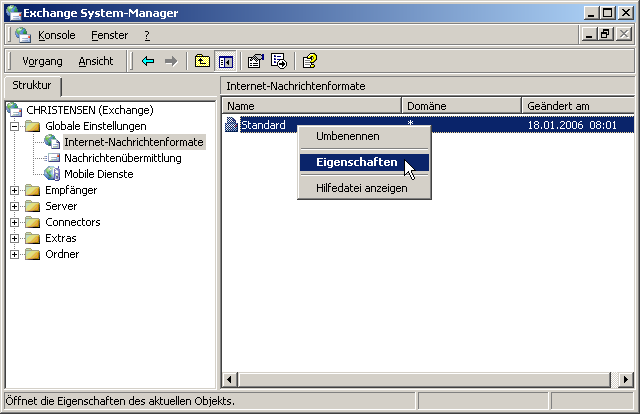Click the Standard name in list
Image resolution: width=640 pixels, height=414 pixels.
coord(263,125)
